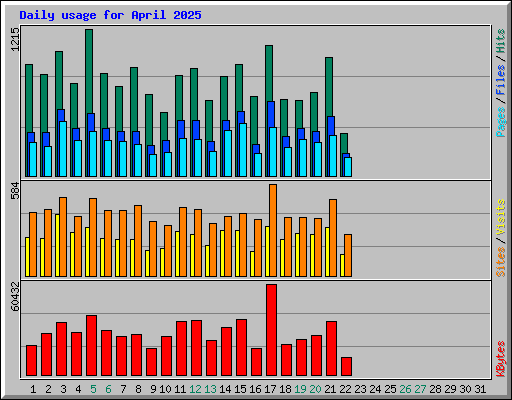
Task: Click the 60432 KBytes scale label
Action: click(x=15, y=296)
